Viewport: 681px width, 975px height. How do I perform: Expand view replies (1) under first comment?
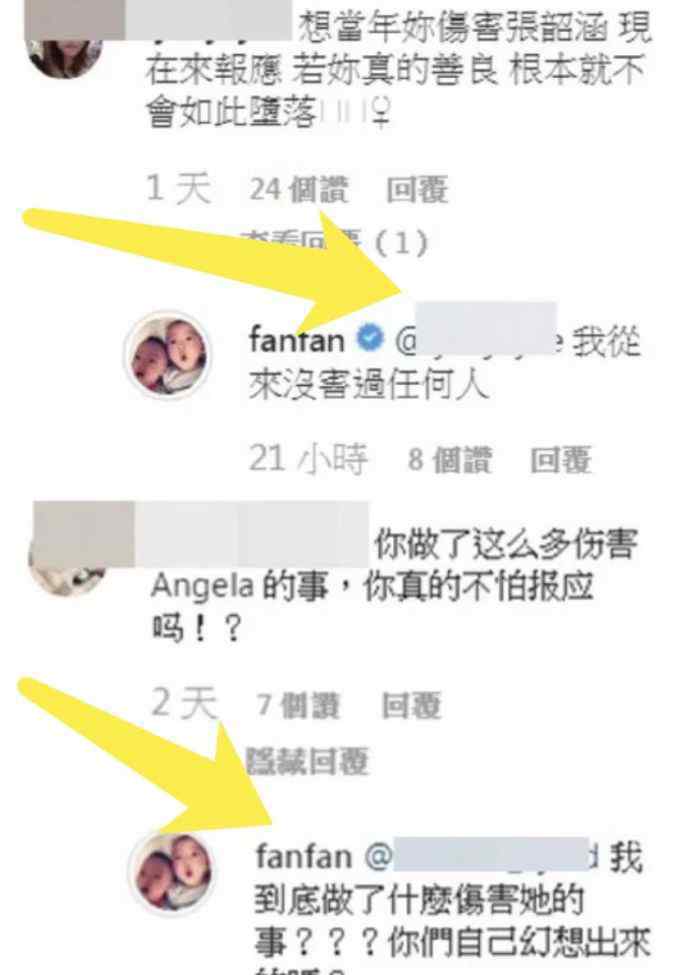click(x=336, y=241)
